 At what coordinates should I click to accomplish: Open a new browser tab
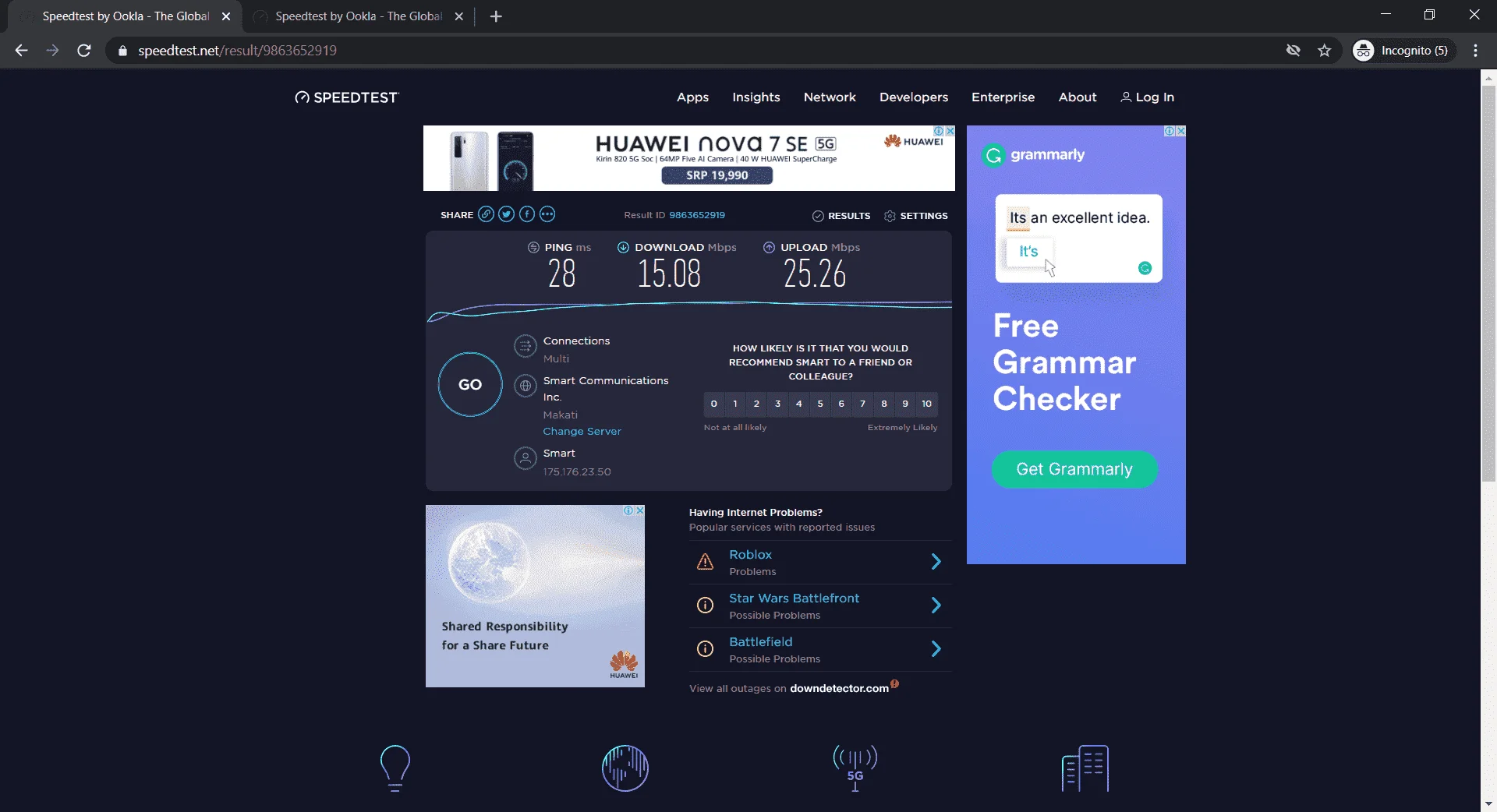[496, 16]
